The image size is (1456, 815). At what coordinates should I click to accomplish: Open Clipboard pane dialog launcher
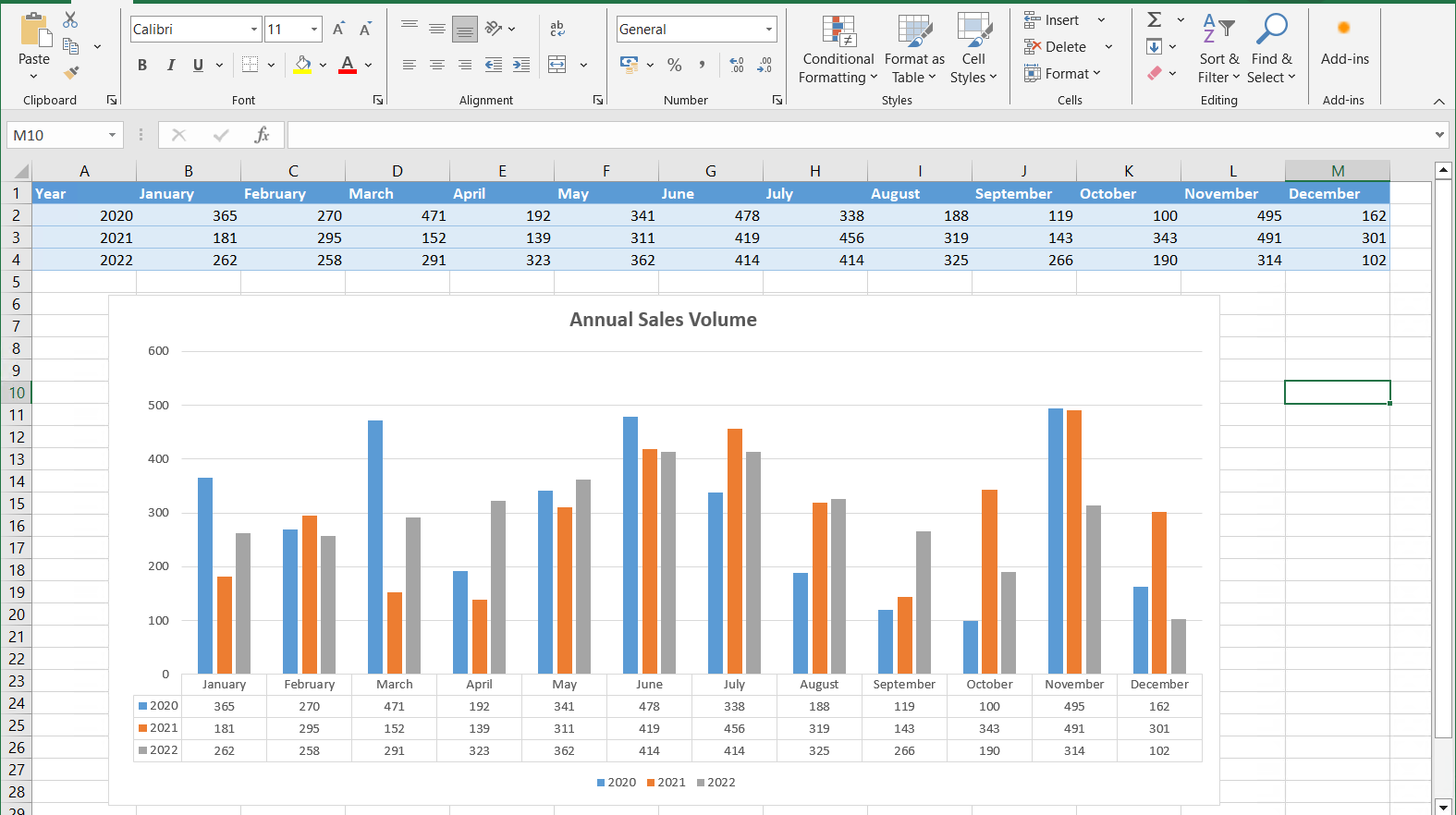(x=112, y=100)
